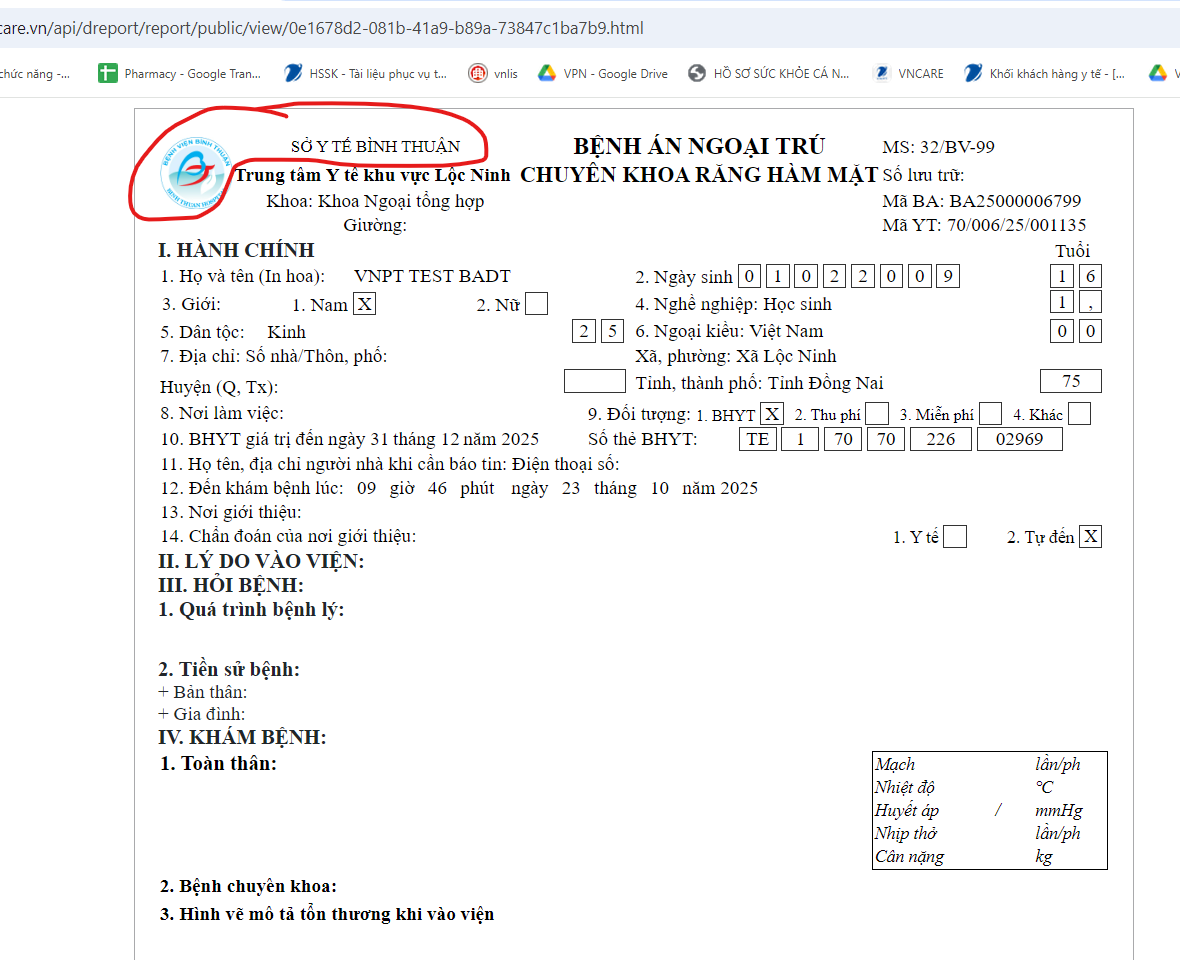Click Xã, phường: Xã Lộc Ninh
This screenshot has width=1180, height=960.
pos(736,356)
